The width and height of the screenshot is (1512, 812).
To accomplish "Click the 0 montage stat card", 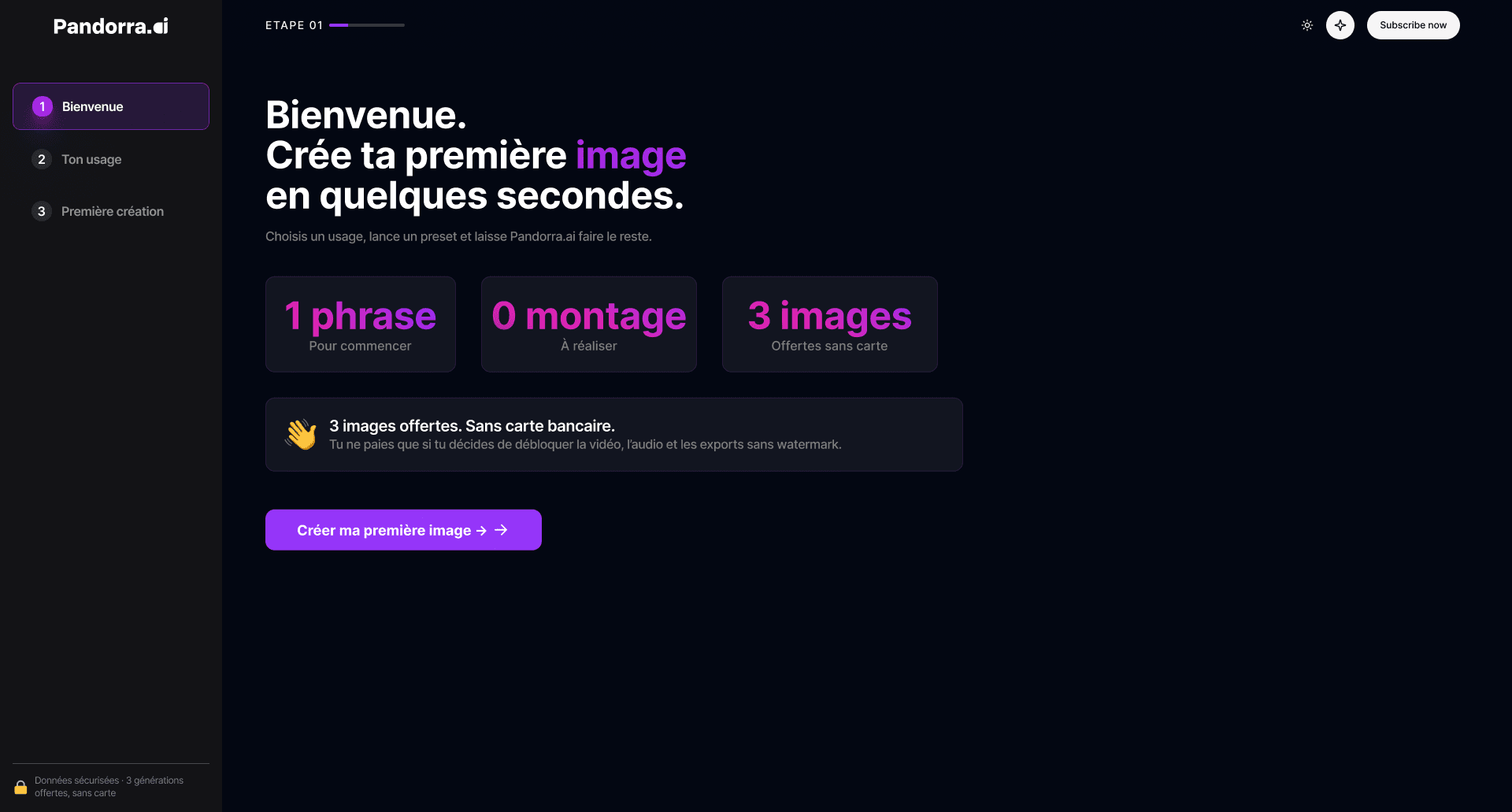I will (x=589, y=324).
